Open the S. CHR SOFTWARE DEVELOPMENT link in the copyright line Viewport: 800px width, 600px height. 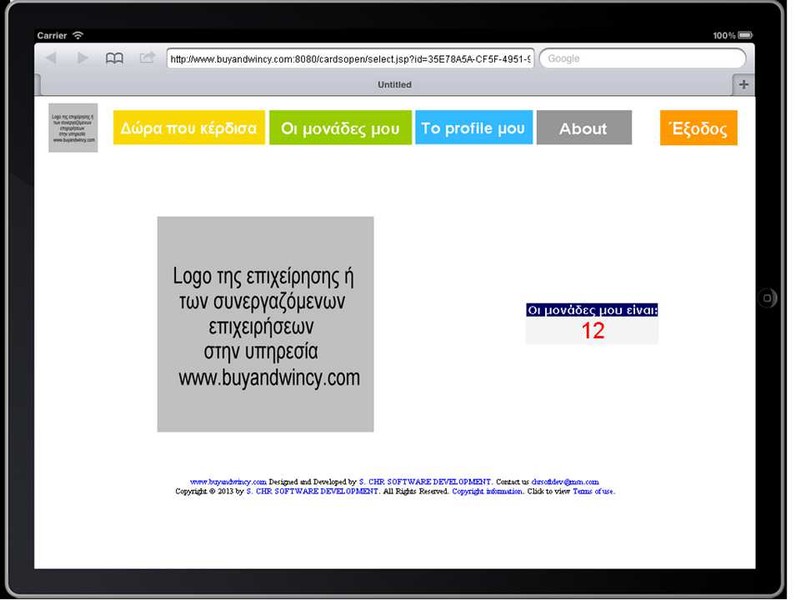(x=312, y=491)
